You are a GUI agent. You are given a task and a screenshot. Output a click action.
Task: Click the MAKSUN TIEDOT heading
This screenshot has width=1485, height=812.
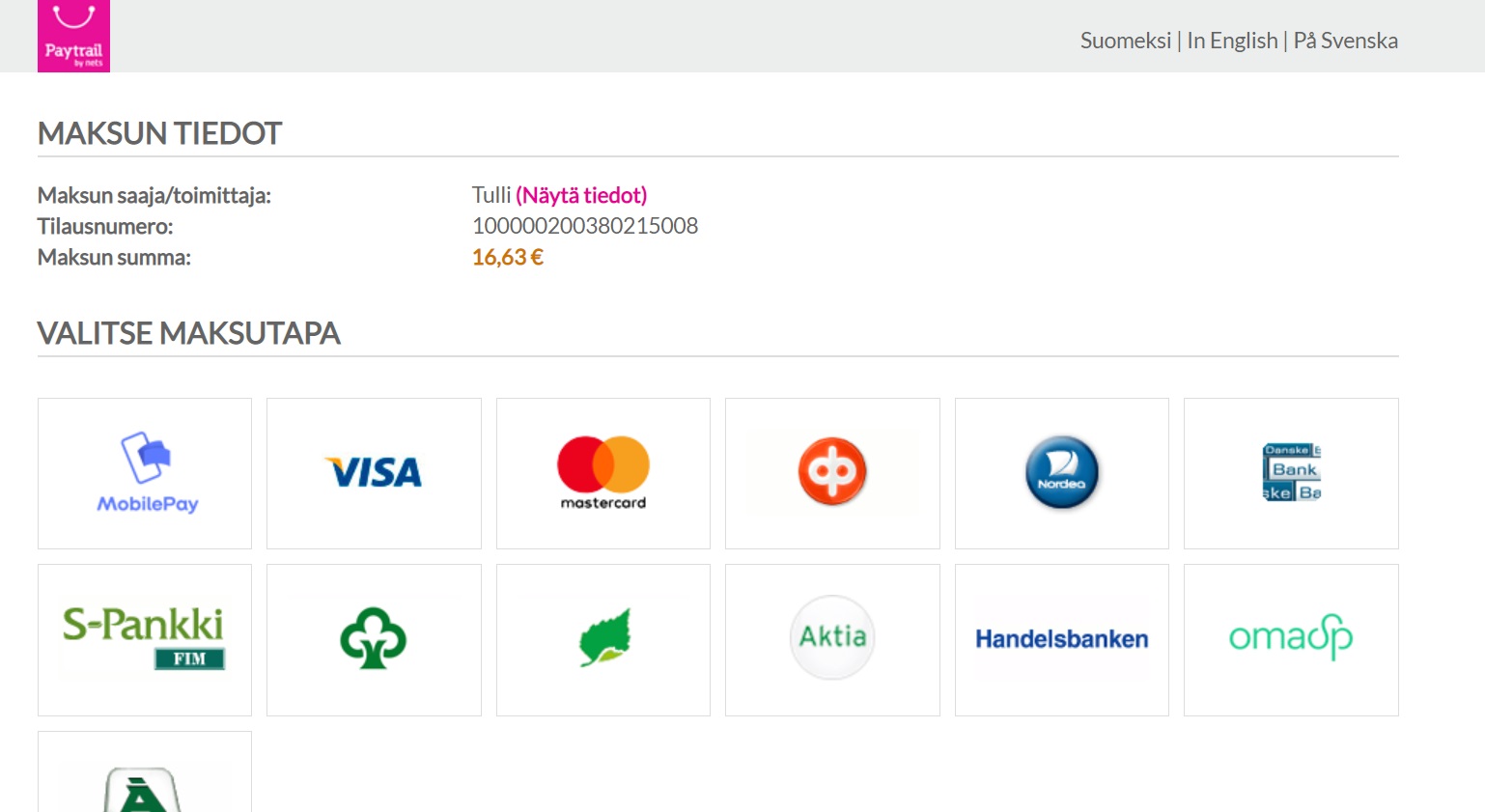coord(159,133)
